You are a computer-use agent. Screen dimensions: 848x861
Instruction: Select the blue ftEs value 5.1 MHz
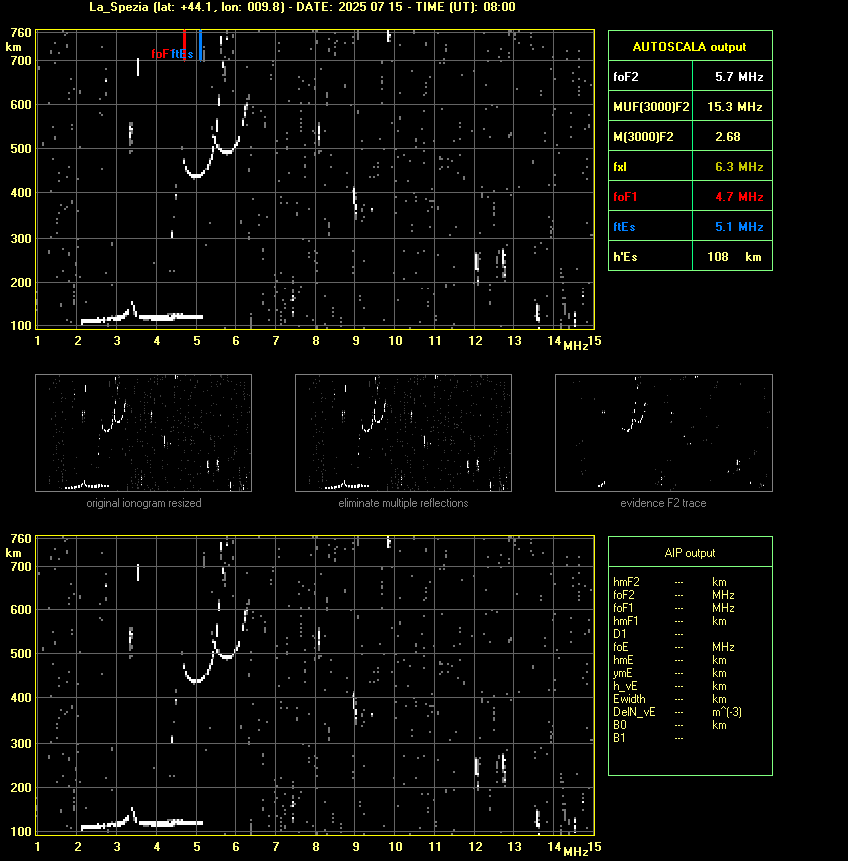[x=739, y=226]
